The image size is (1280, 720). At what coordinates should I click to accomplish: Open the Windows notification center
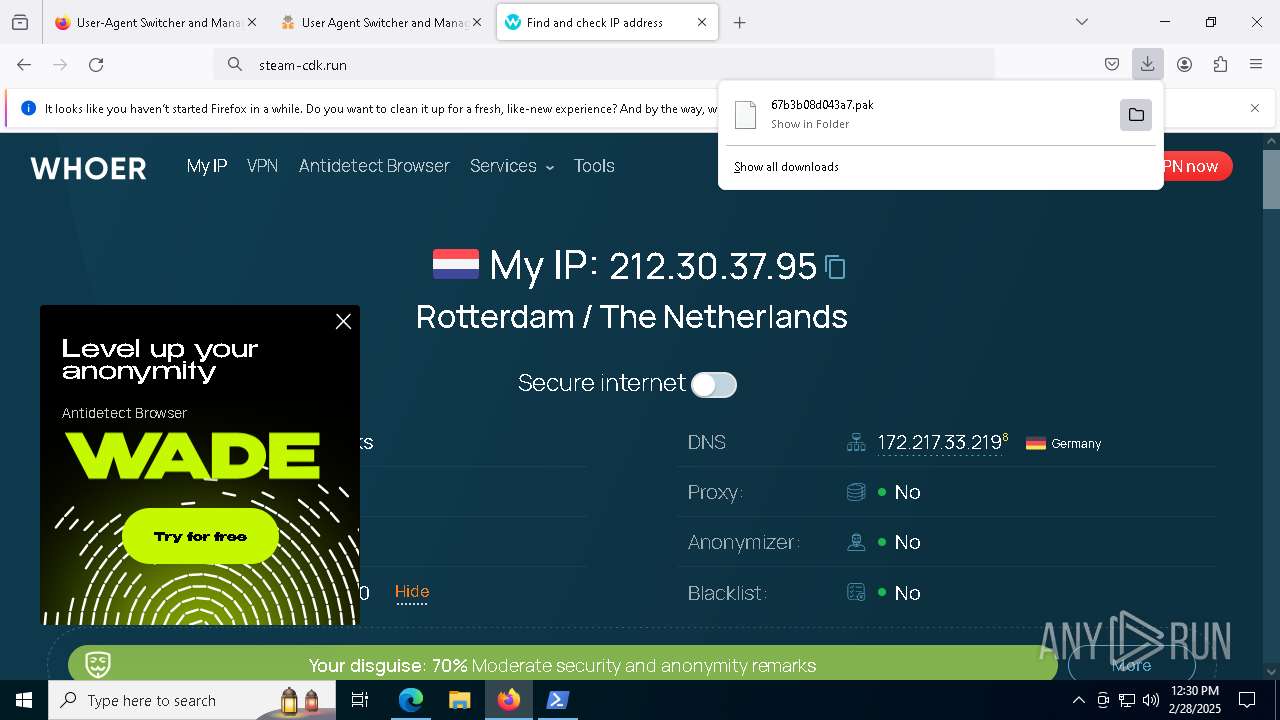tap(1247, 700)
